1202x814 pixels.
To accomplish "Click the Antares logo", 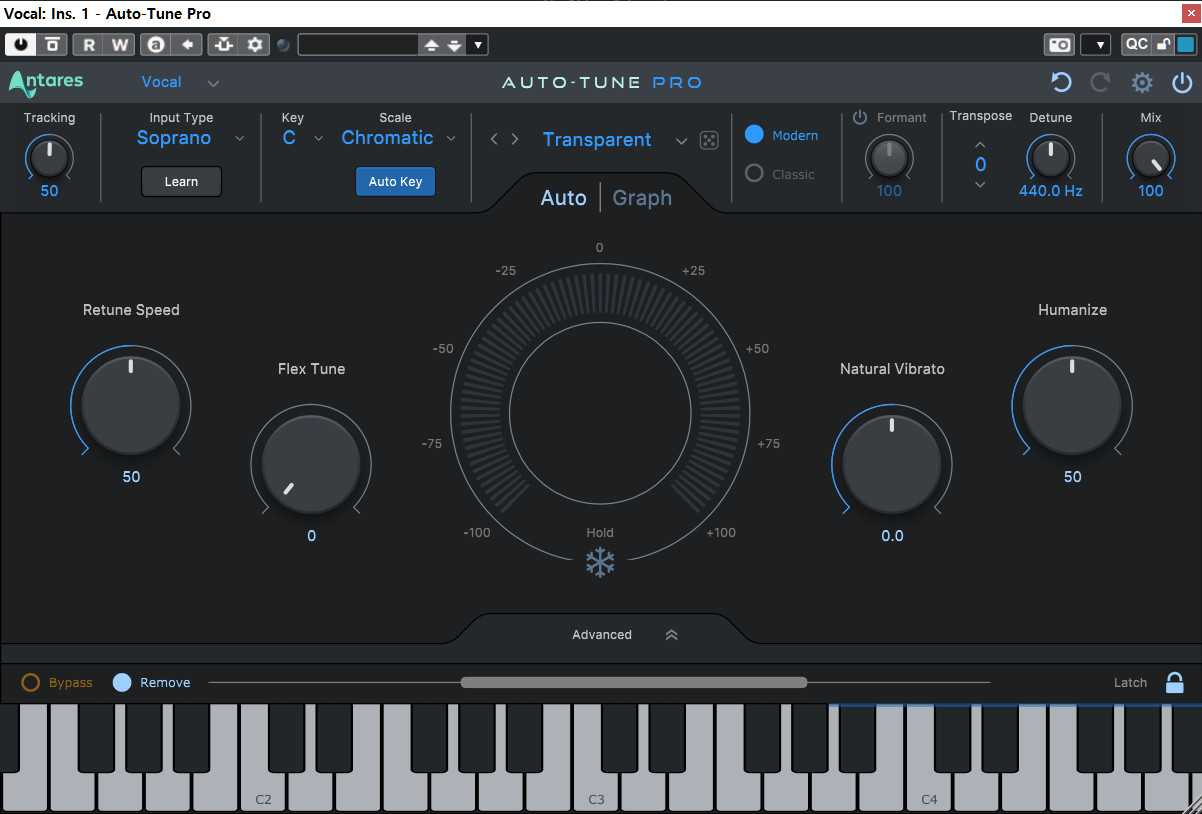I will point(46,83).
